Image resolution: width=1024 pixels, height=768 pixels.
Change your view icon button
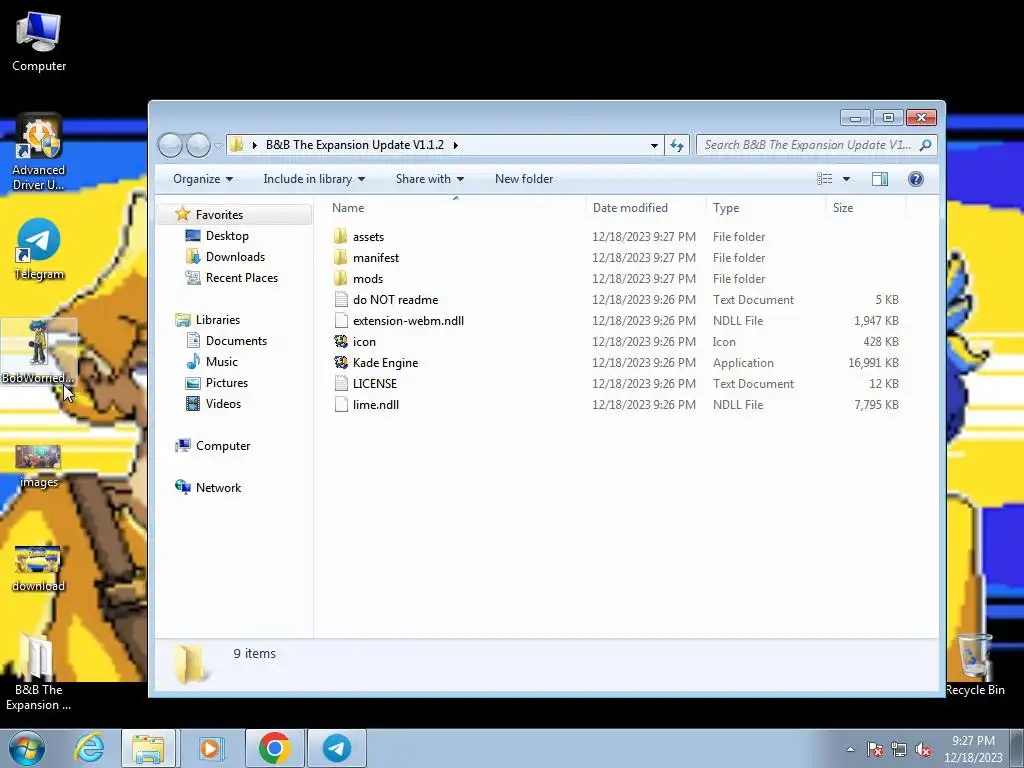(x=825, y=179)
